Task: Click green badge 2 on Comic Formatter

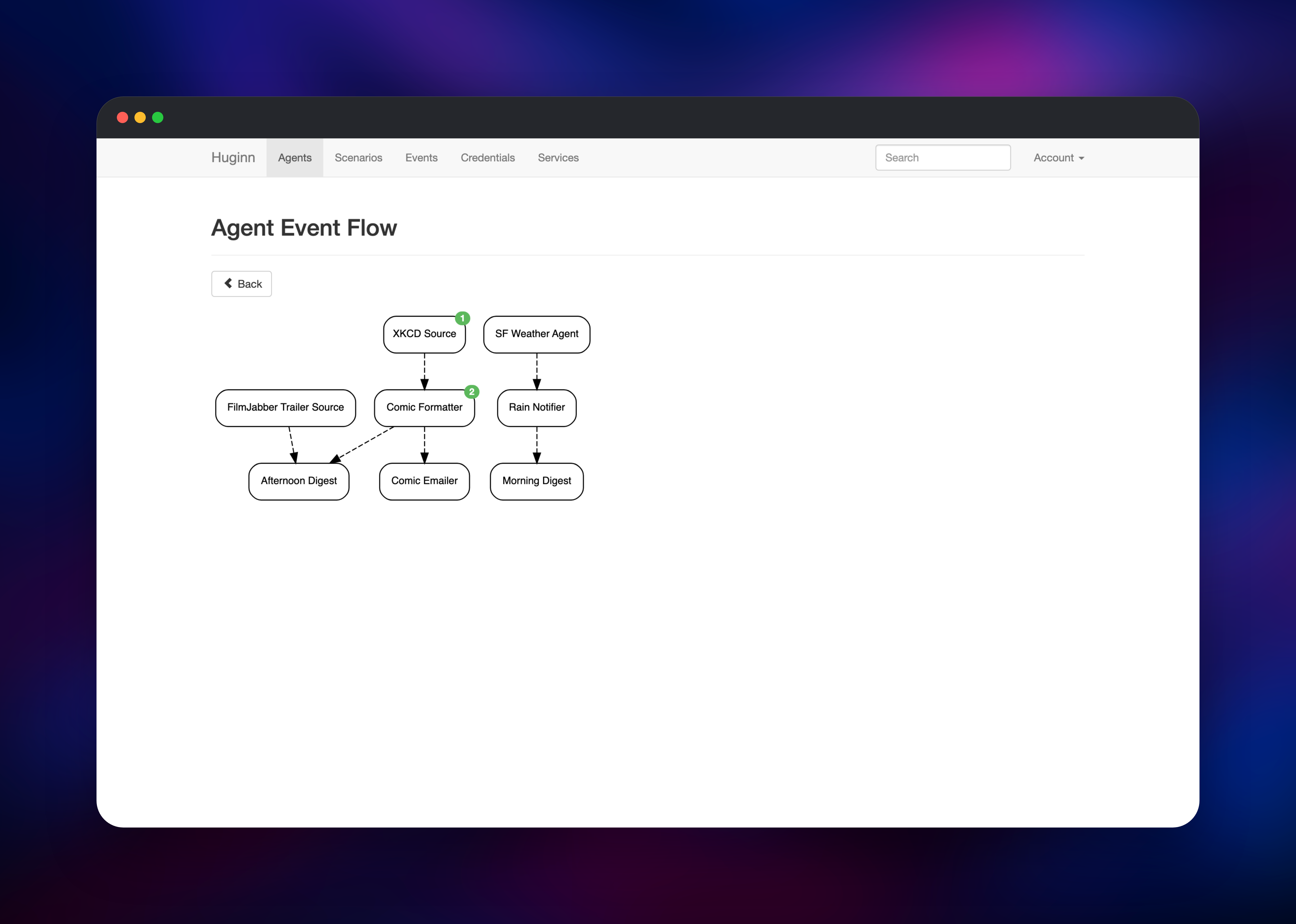Action: pos(472,391)
